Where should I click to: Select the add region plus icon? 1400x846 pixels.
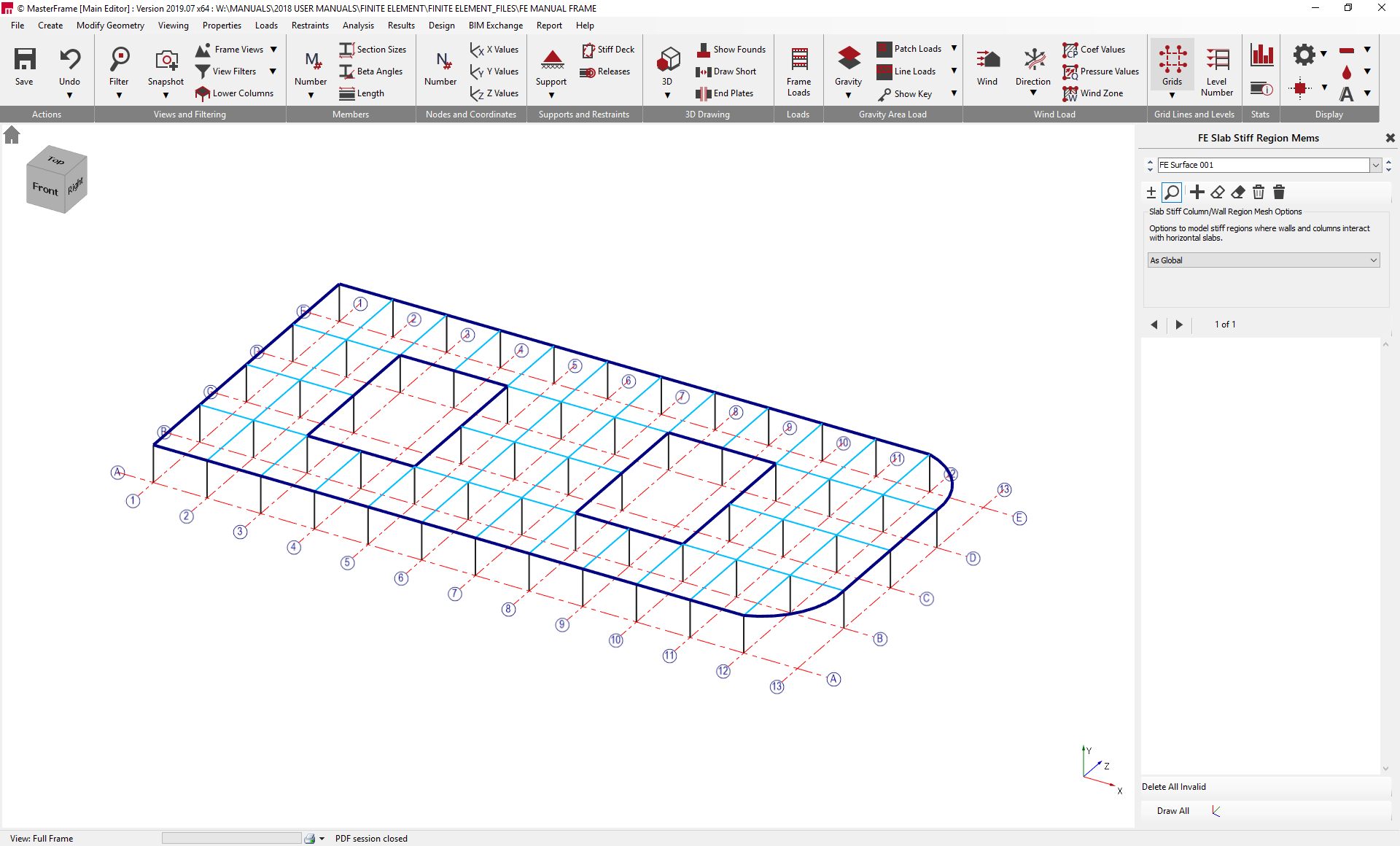tap(1197, 192)
